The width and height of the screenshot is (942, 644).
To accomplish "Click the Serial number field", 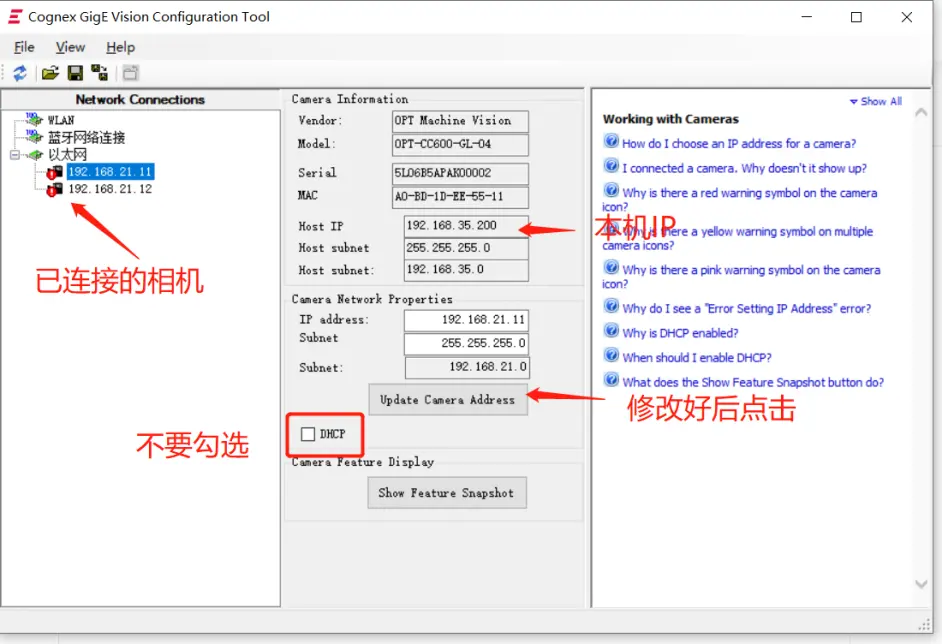I will coord(460,174).
